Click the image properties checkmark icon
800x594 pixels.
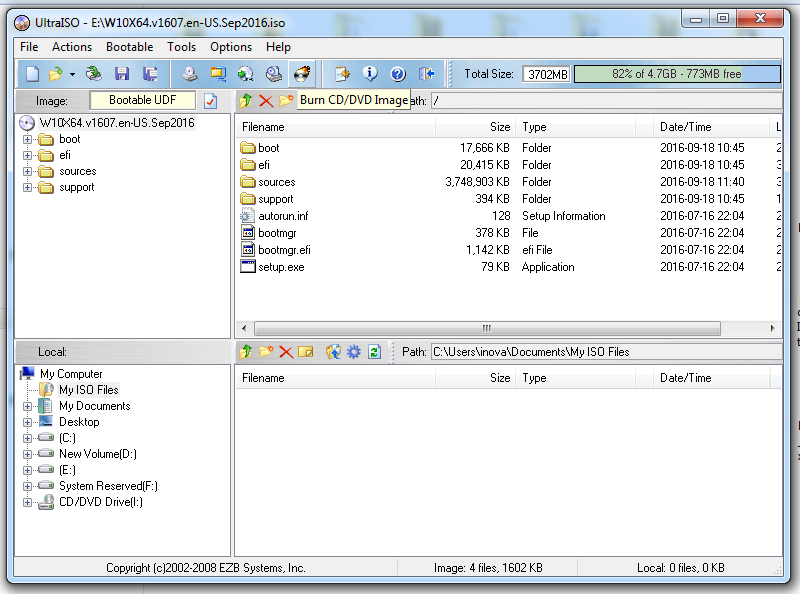click(x=210, y=101)
